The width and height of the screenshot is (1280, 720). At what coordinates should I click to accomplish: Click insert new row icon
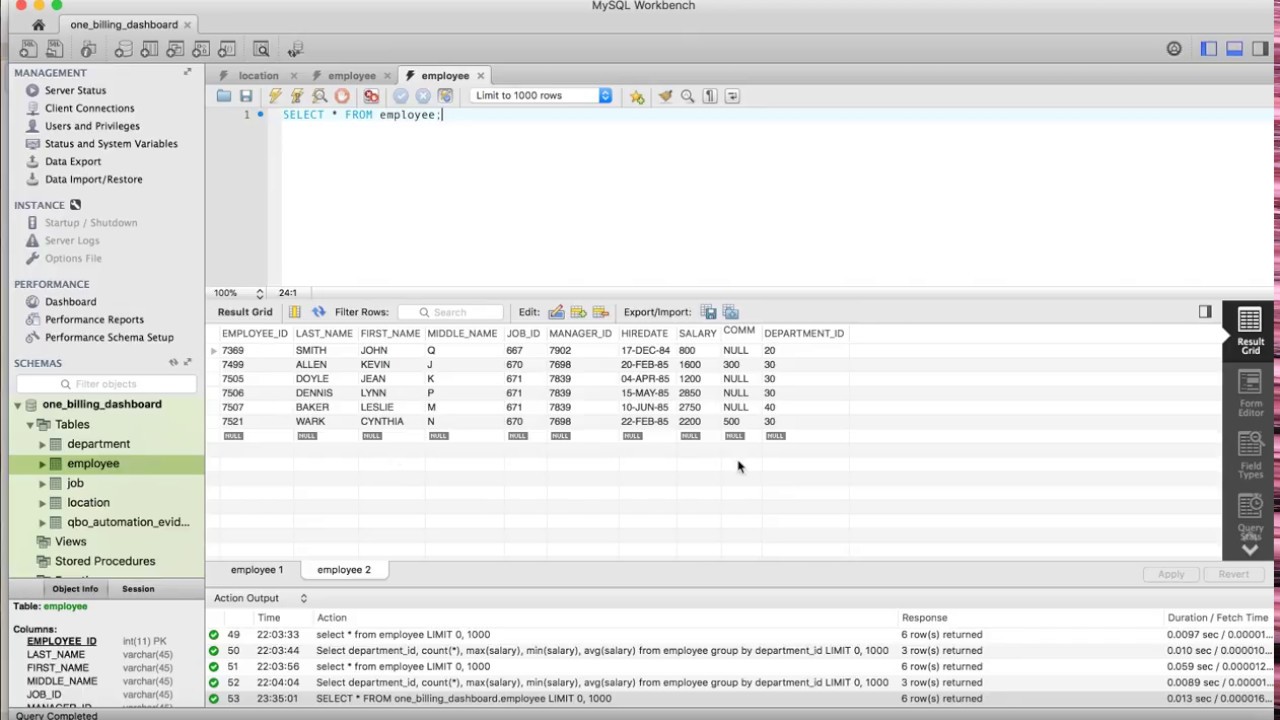pyautogui.click(x=578, y=312)
